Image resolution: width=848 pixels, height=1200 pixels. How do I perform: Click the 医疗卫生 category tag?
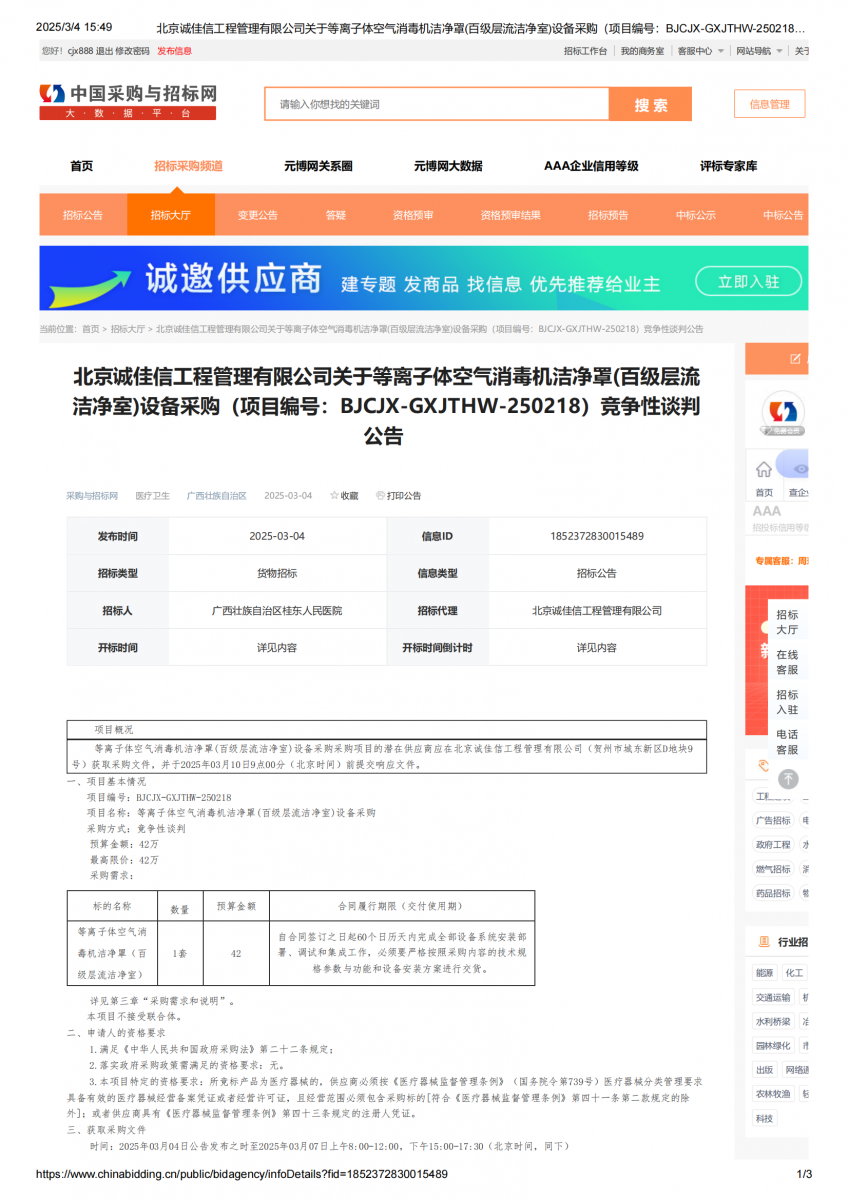point(153,496)
